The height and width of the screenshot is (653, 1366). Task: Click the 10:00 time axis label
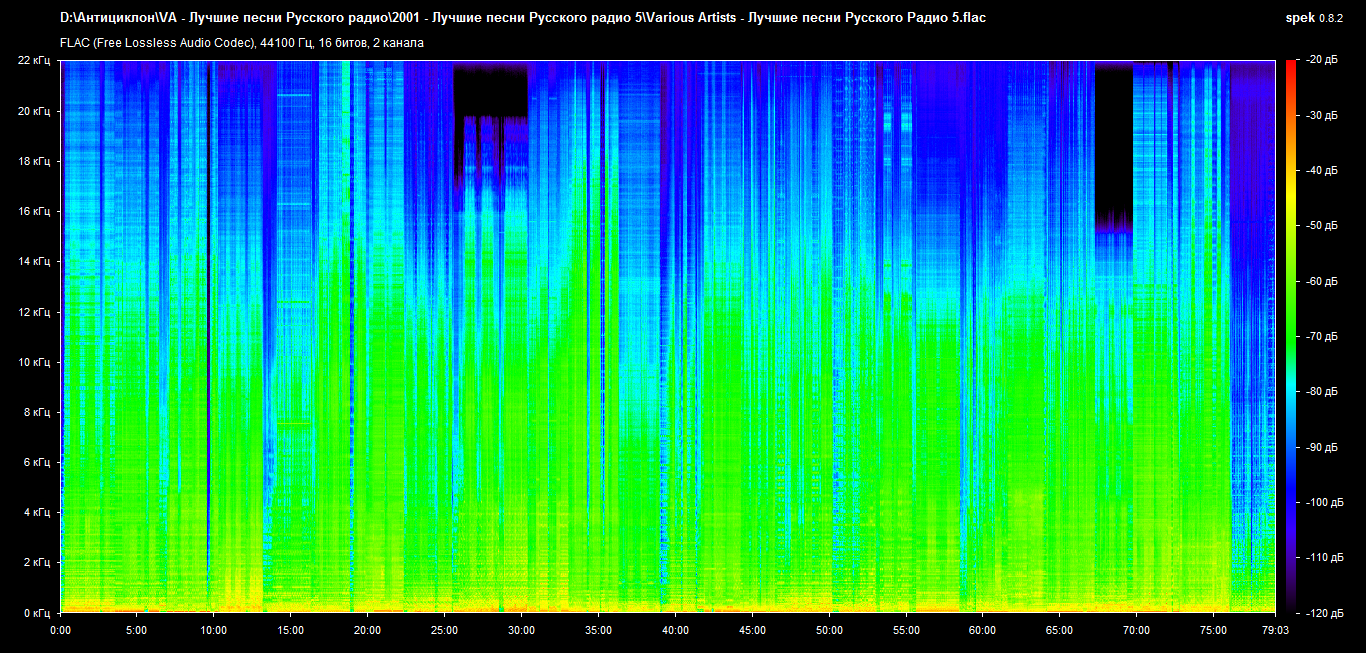pos(214,631)
